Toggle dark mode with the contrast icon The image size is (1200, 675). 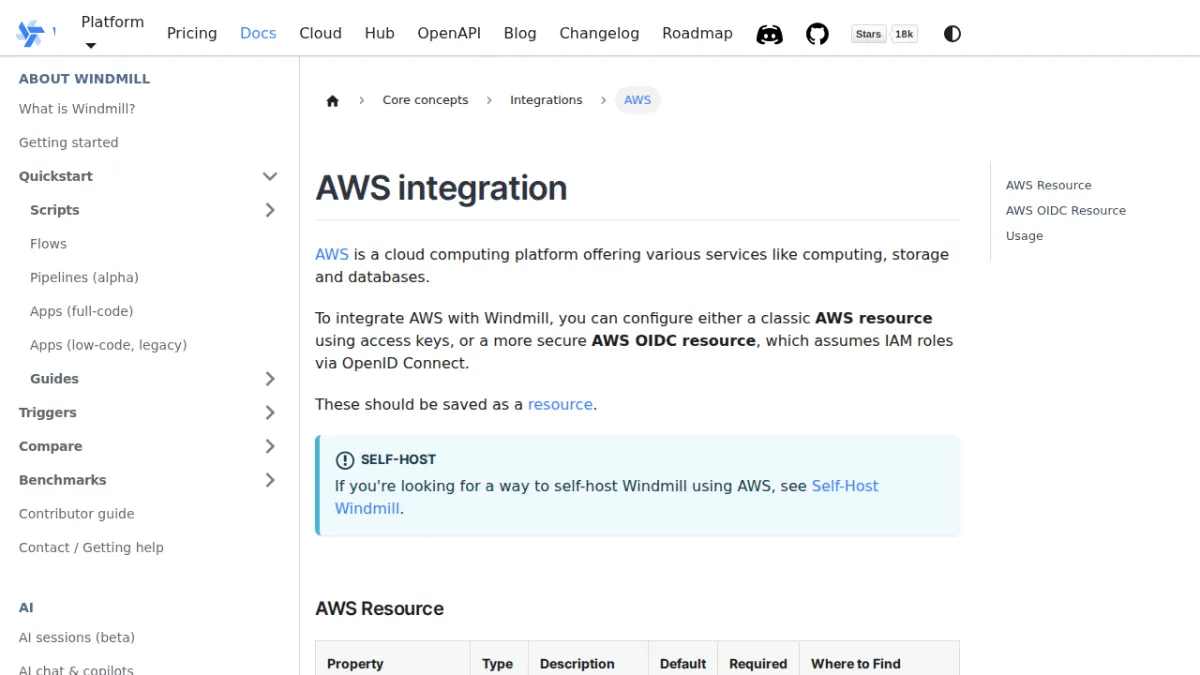[x=952, y=34]
